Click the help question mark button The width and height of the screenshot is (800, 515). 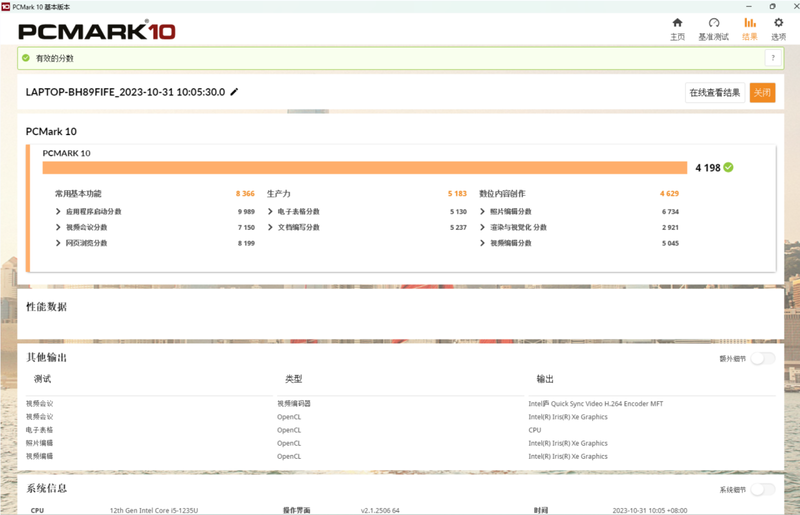[771, 58]
